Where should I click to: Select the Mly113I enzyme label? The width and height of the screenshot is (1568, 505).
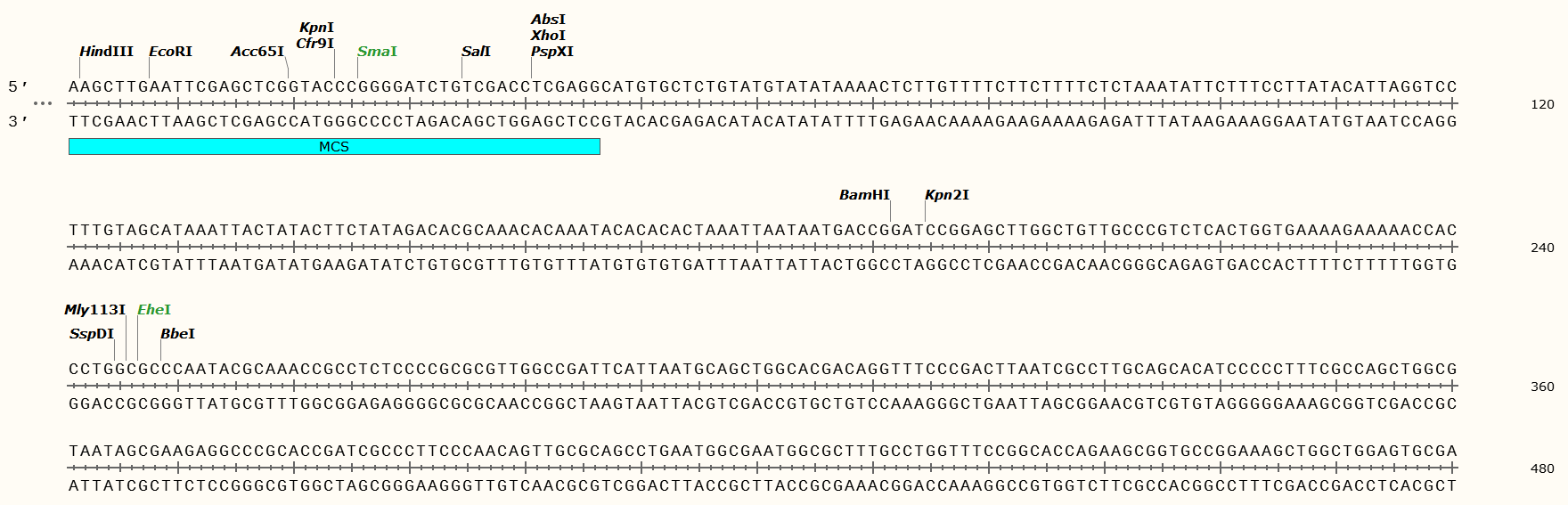pos(94,310)
